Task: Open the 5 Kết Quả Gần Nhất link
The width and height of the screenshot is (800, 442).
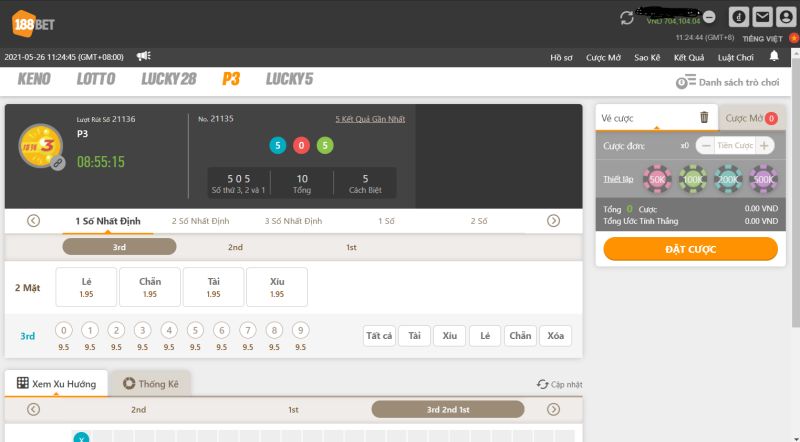Action: (370, 119)
